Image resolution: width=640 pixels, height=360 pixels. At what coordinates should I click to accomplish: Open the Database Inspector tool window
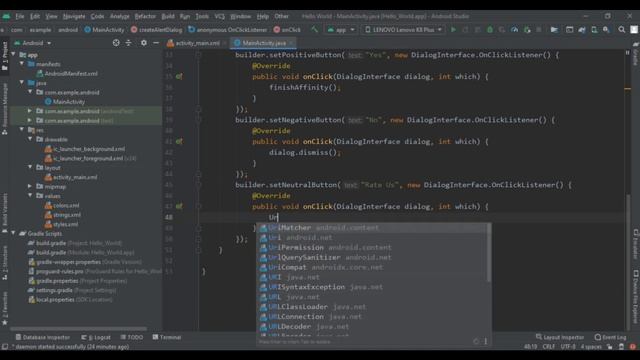pos(42,337)
